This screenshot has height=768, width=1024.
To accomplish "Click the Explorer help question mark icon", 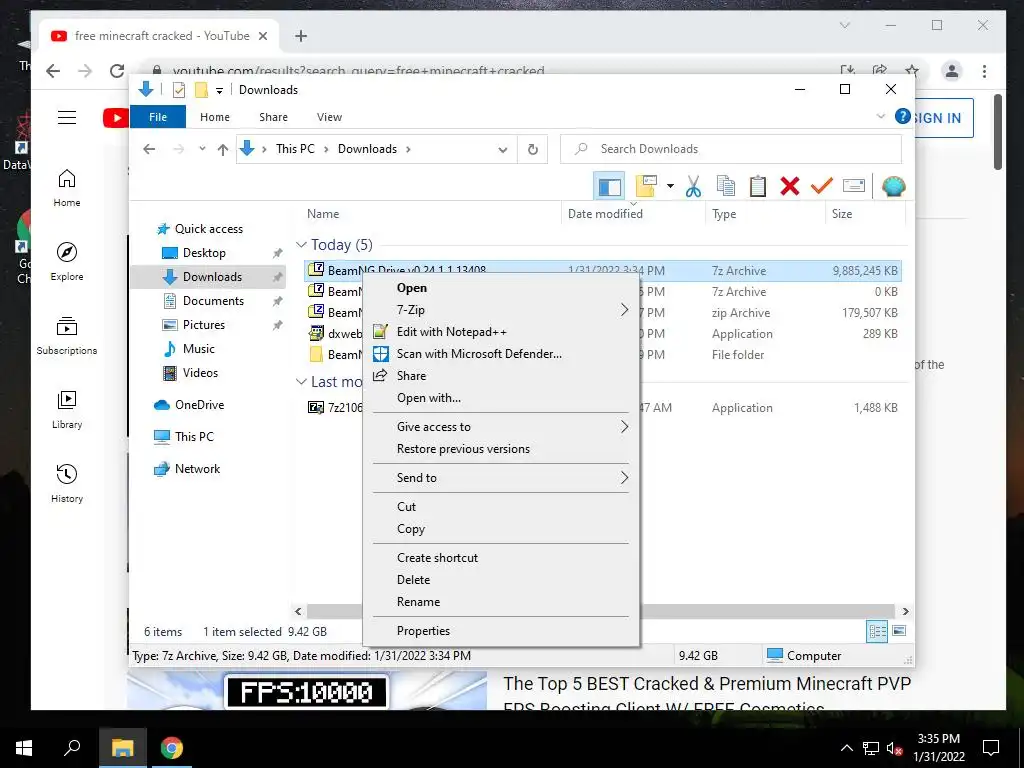I will pyautogui.click(x=903, y=116).
